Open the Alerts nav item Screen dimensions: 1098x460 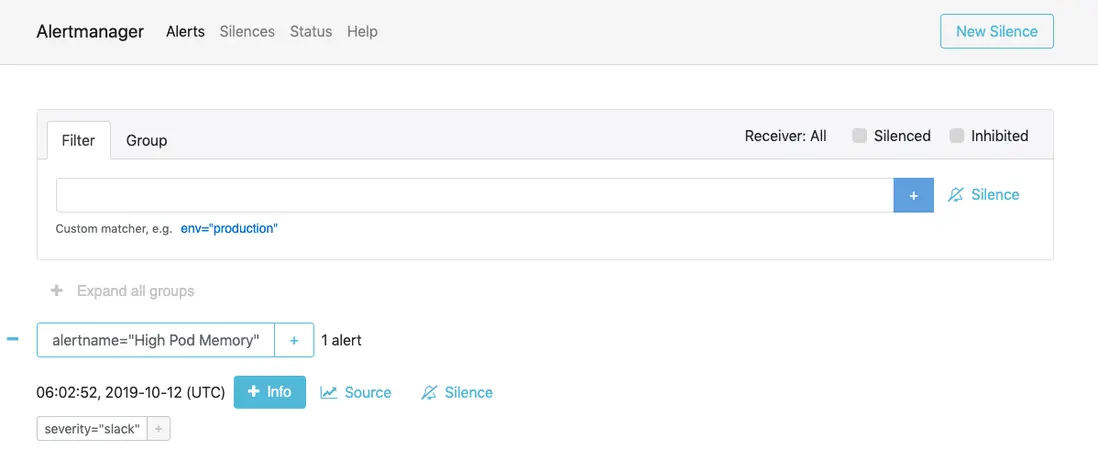(x=185, y=32)
